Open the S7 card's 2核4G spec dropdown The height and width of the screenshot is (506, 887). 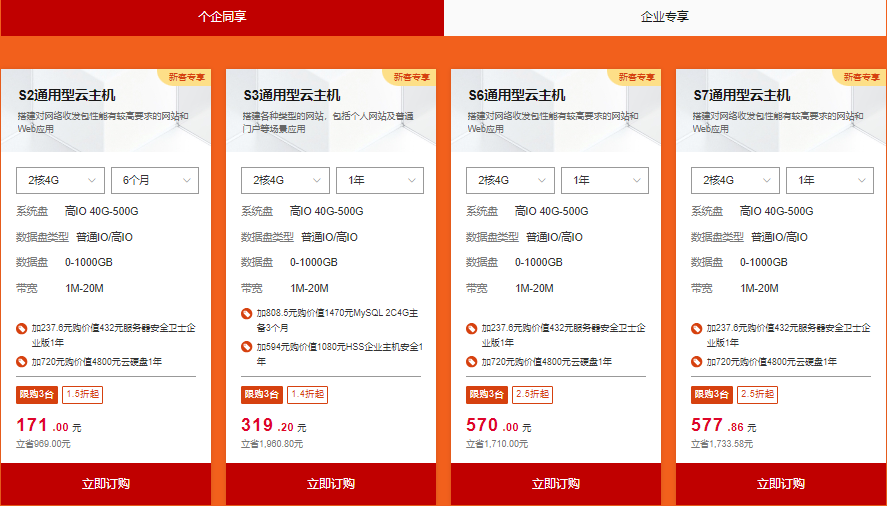tap(735, 181)
